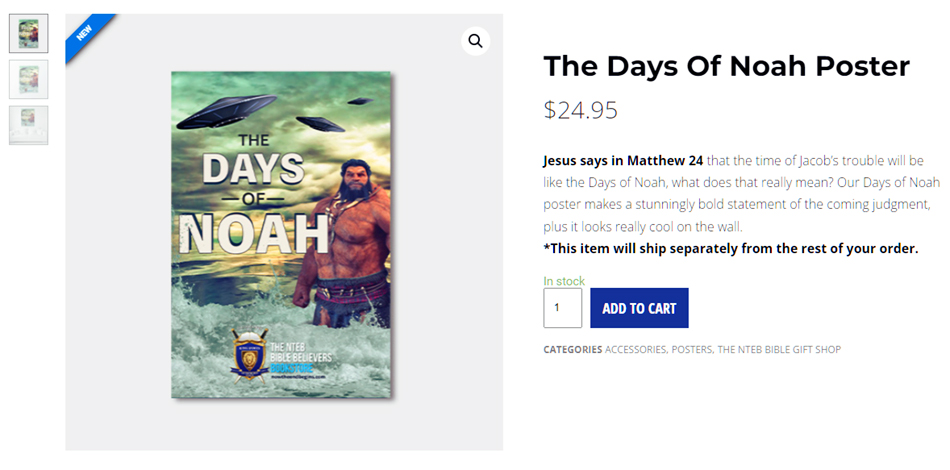
Task: Click the small distant UFO on poster
Action: (321, 124)
